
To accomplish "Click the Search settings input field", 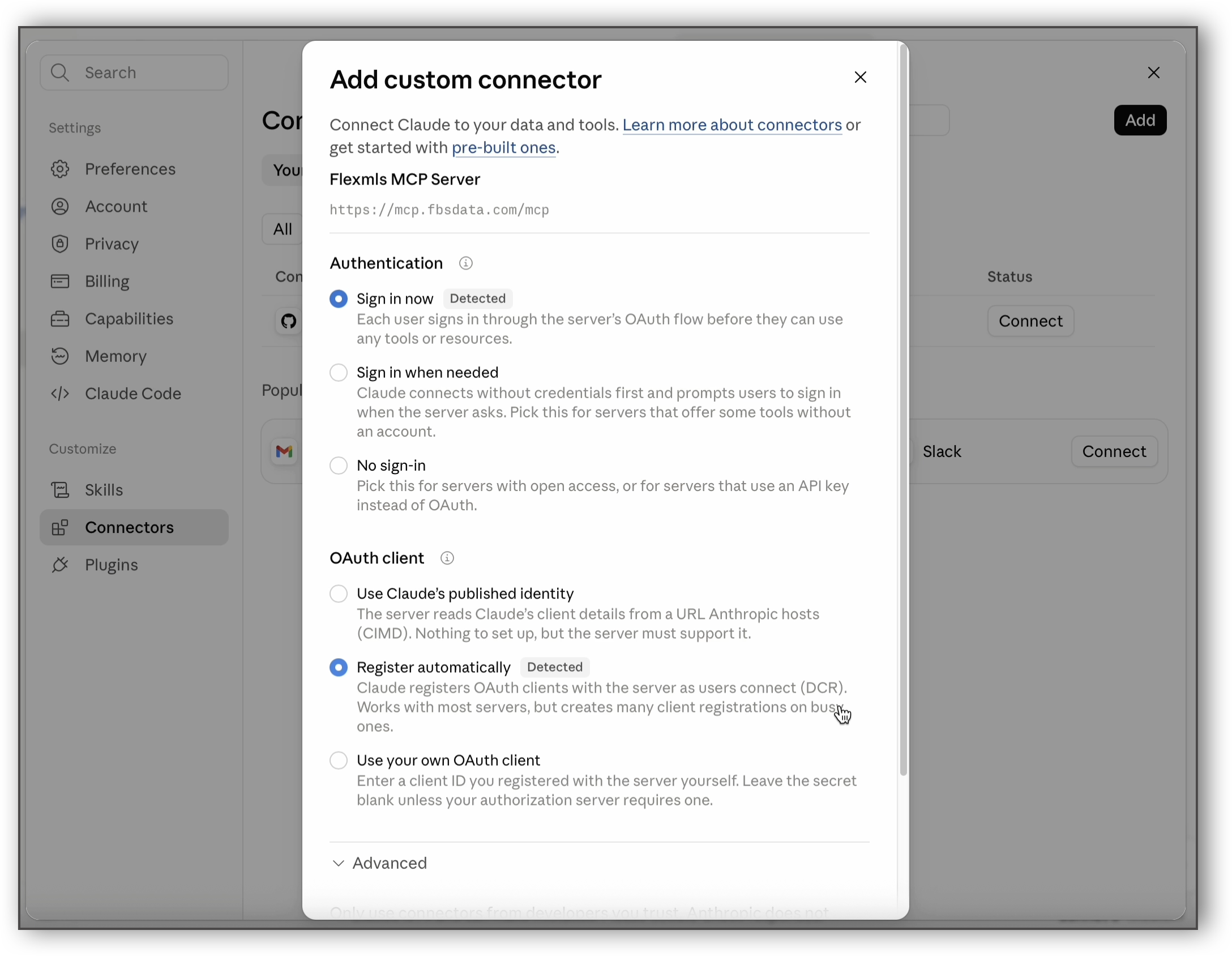I will pyautogui.click(x=134, y=72).
